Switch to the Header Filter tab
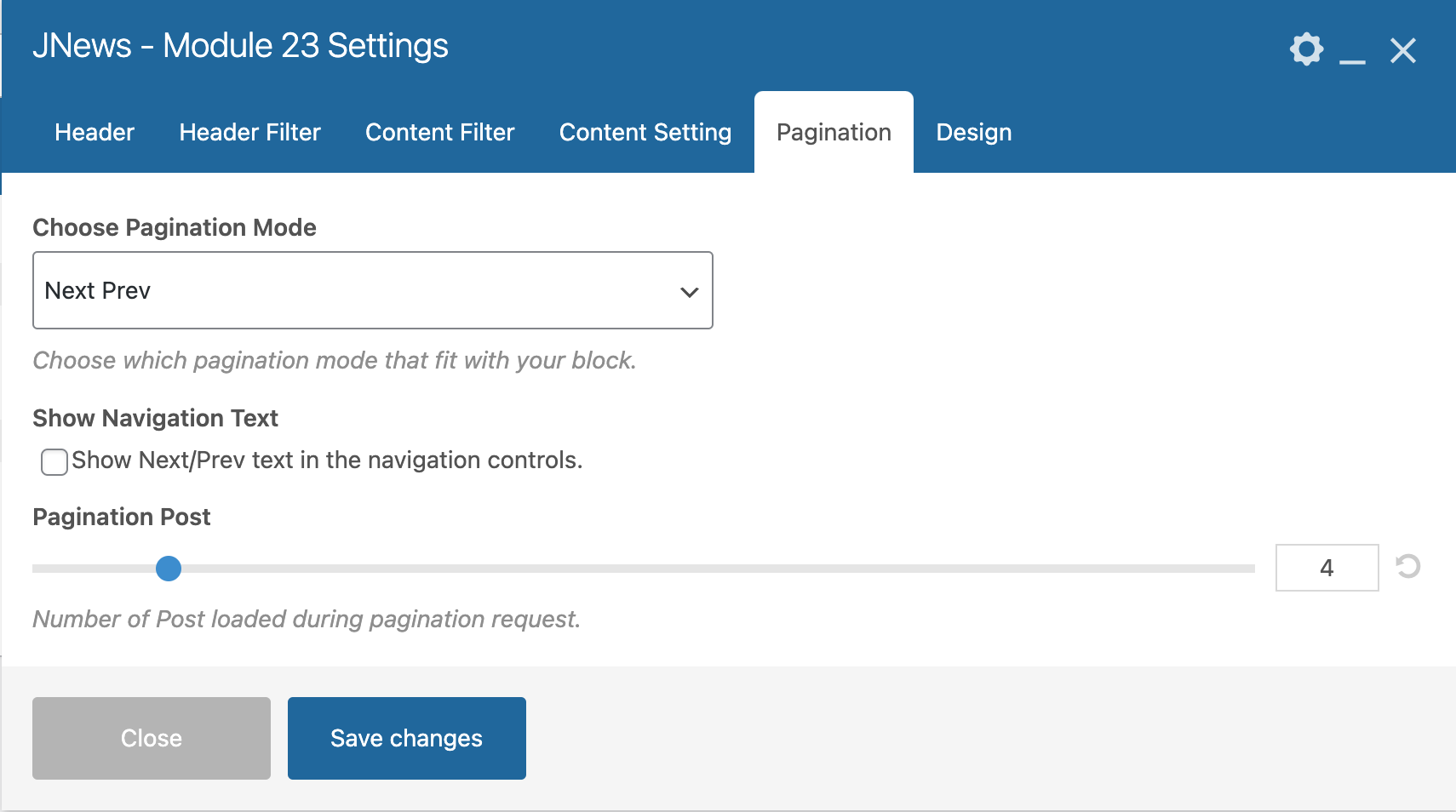The width and height of the screenshot is (1456, 812). (249, 132)
